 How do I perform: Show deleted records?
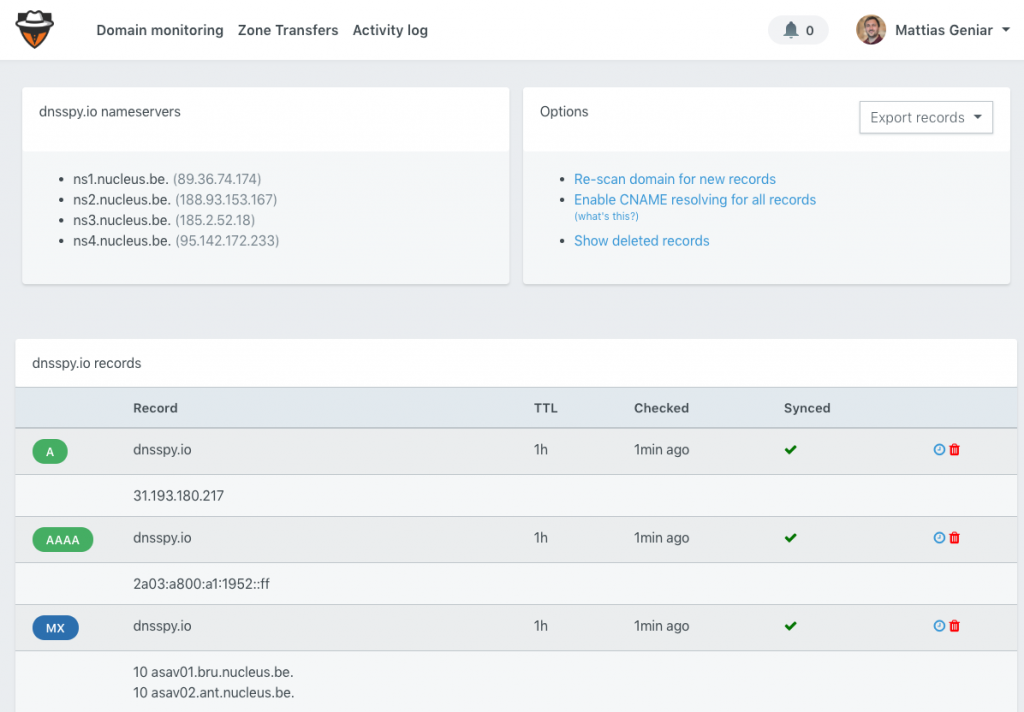[641, 241]
